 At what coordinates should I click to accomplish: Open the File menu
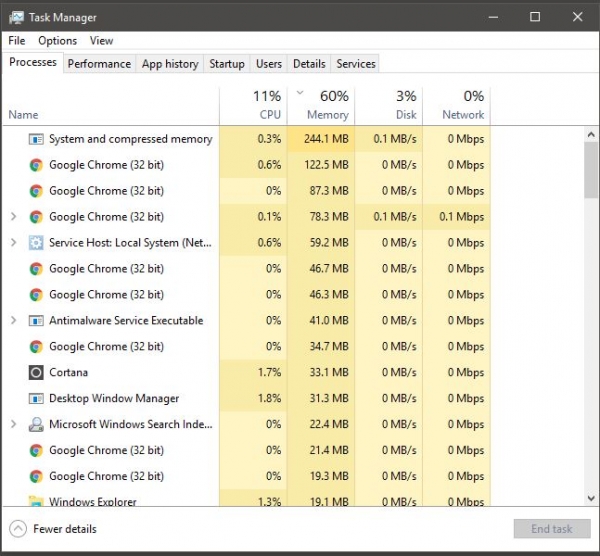(16, 41)
